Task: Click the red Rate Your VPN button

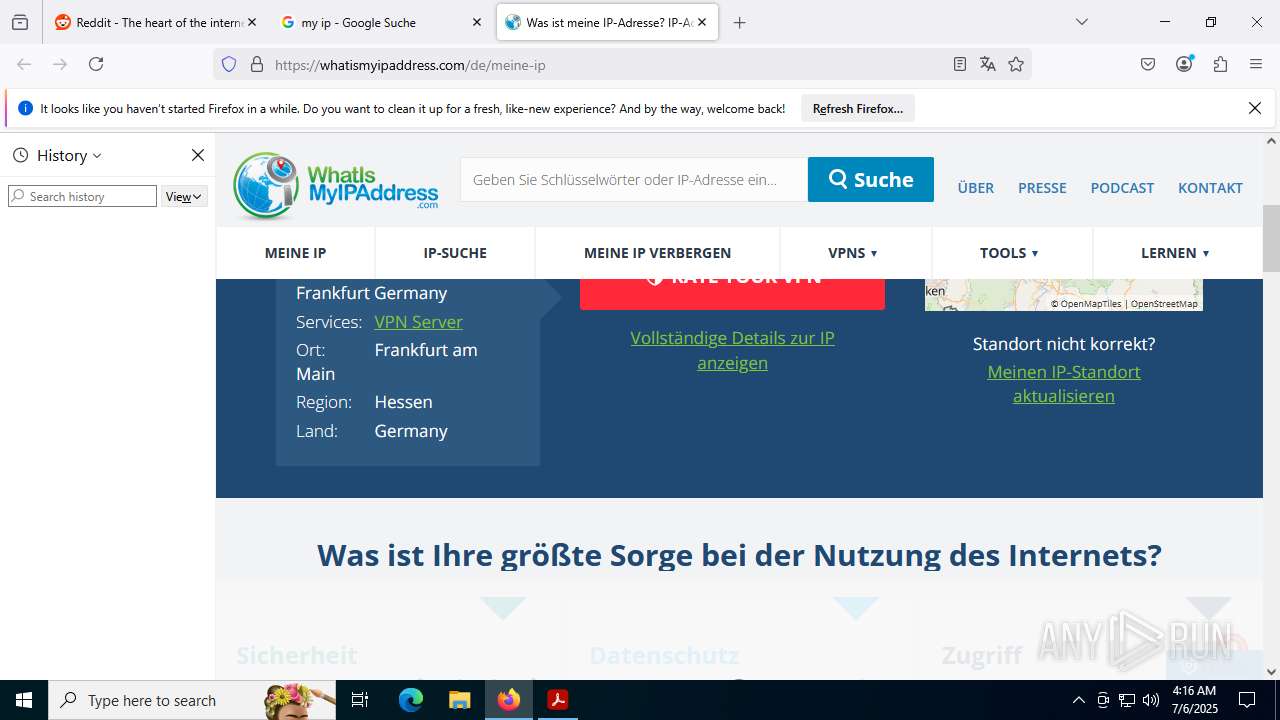Action: tap(732, 293)
